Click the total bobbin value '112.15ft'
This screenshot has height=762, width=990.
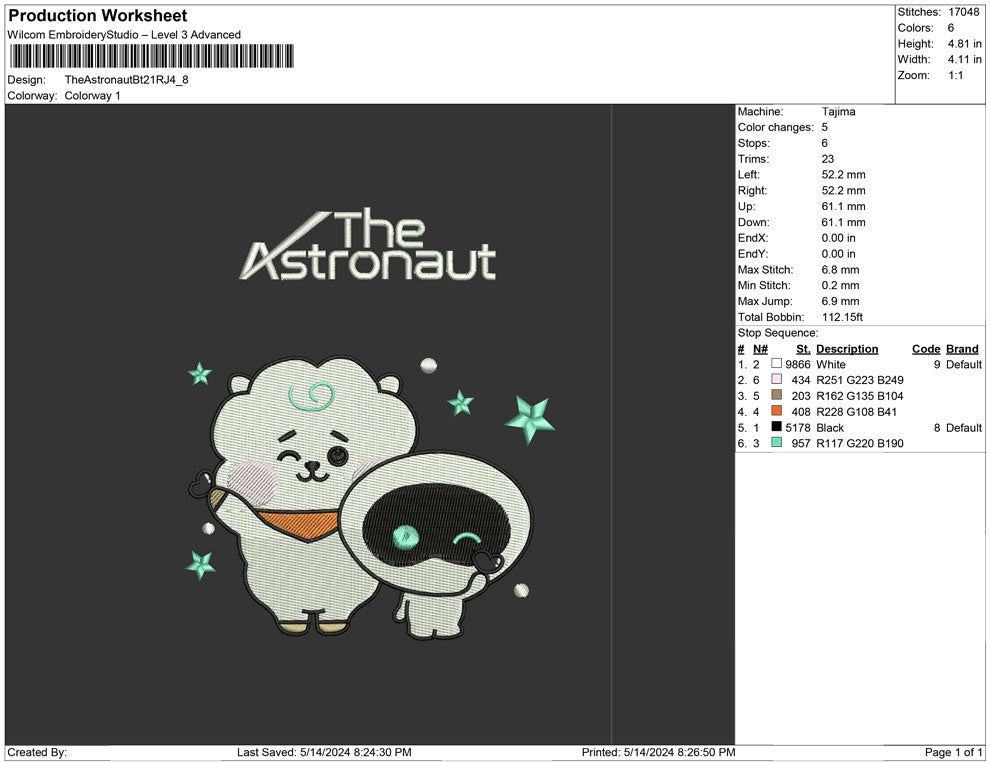click(842, 317)
